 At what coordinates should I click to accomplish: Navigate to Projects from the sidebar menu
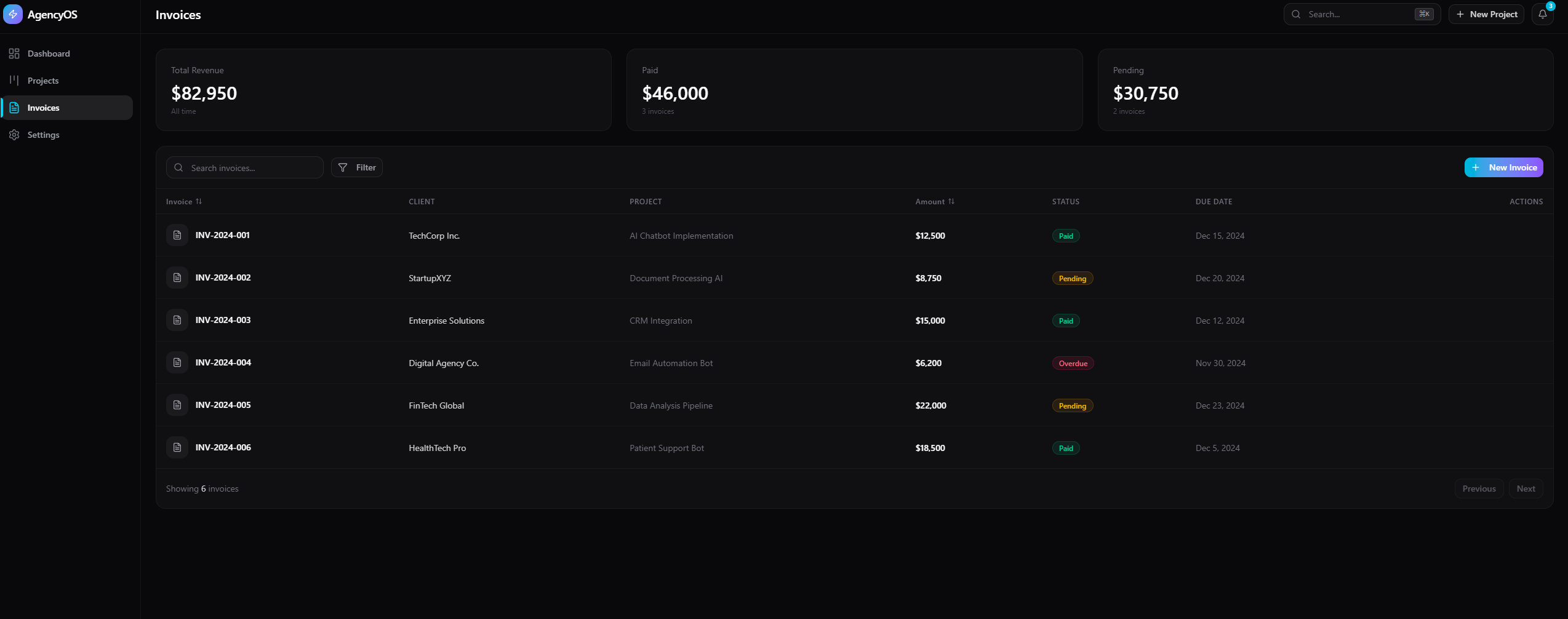coord(43,81)
